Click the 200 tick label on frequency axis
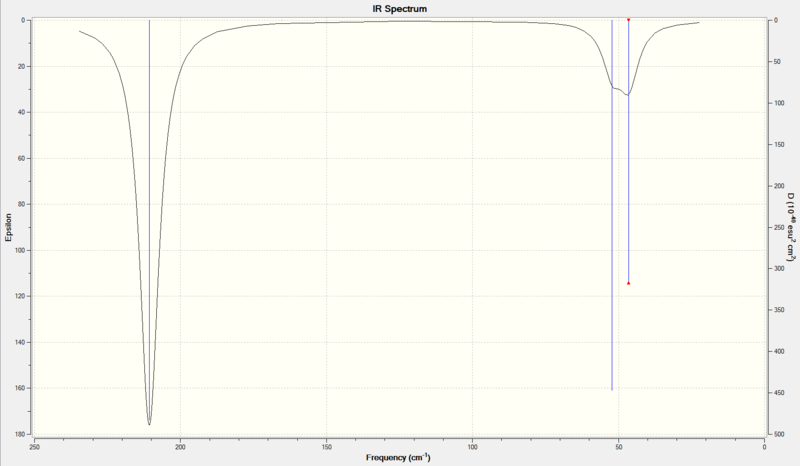 (180, 447)
